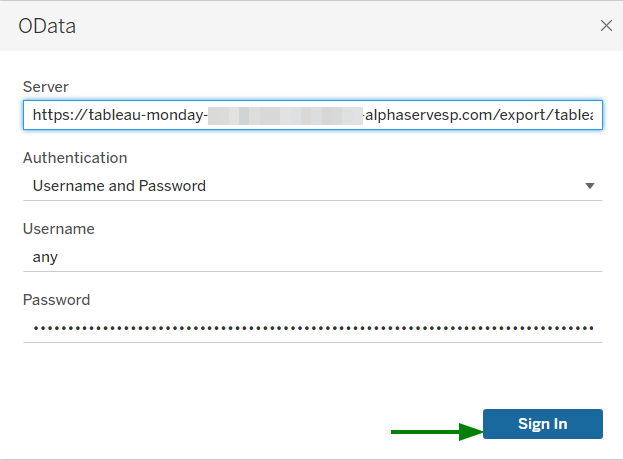This screenshot has width=623, height=460.
Task: Select the 'Username and Password' combo box
Action: (x=300, y=186)
